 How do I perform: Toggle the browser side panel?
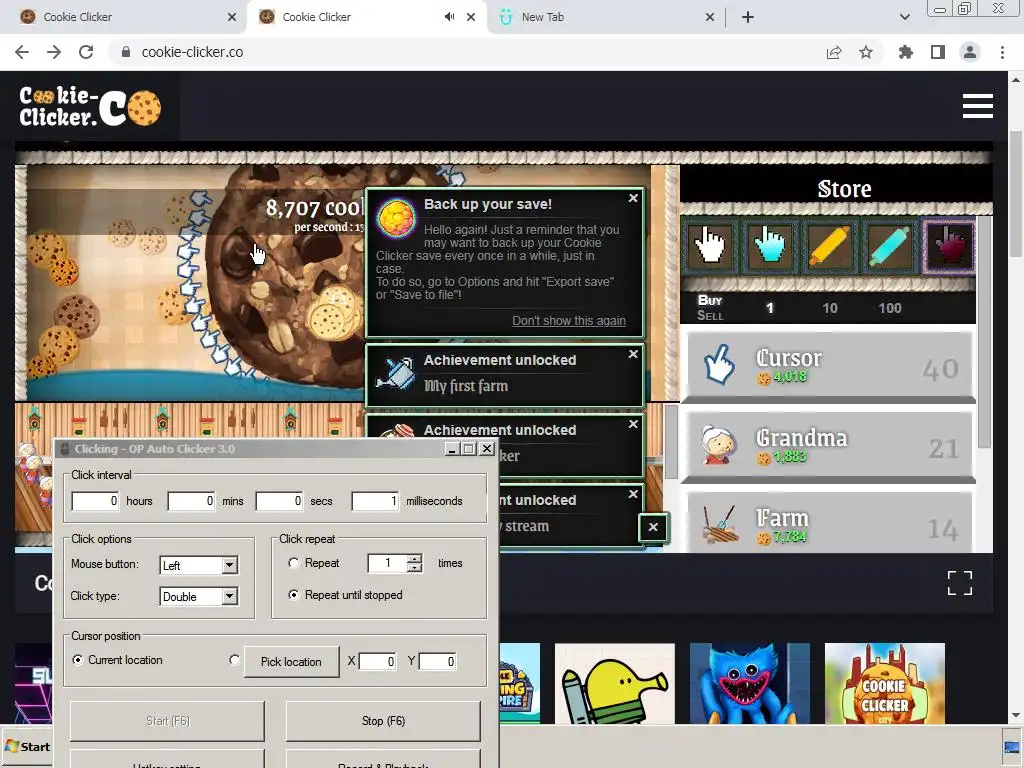[x=938, y=52]
